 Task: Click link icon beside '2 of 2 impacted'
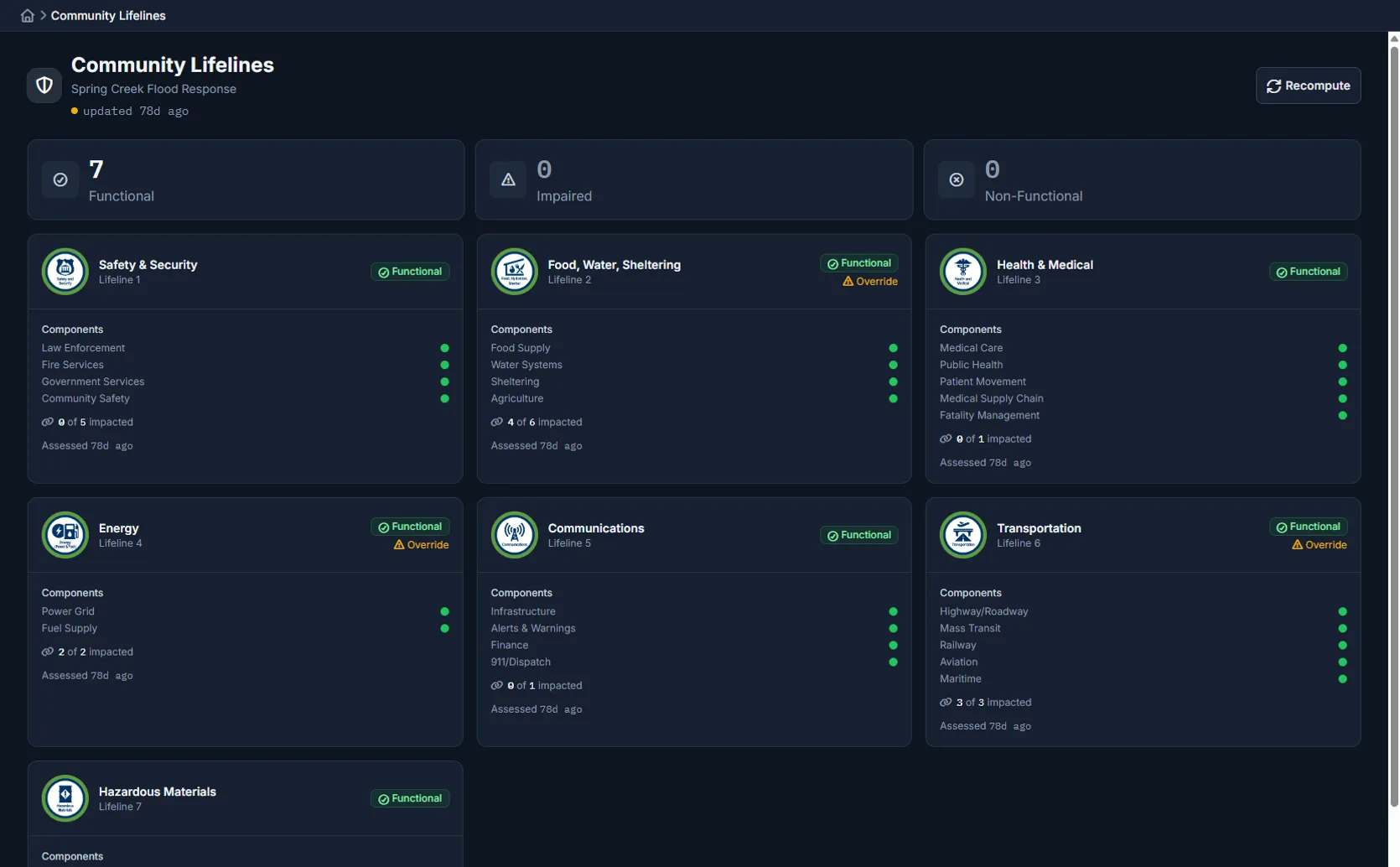point(48,652)
